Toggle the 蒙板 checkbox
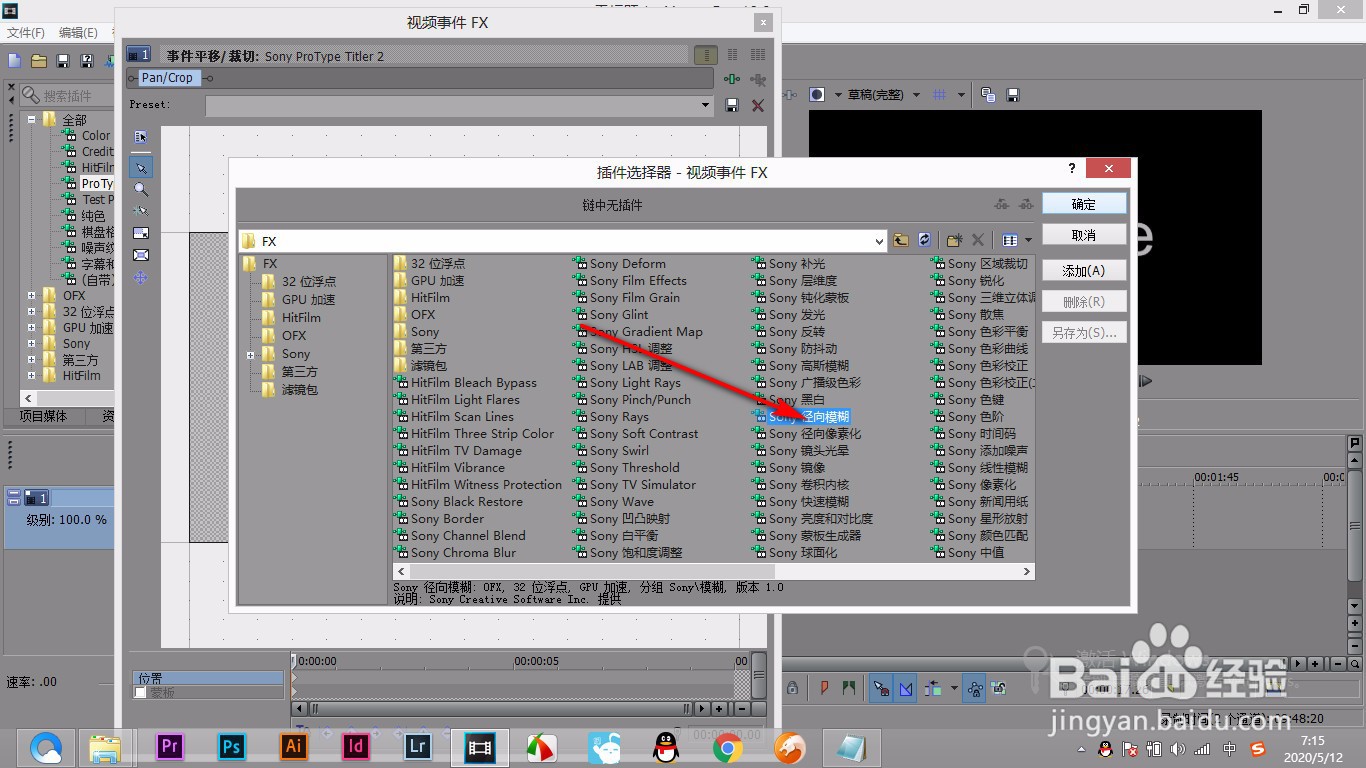This screenshot has height=768, width=1366. 141,692
